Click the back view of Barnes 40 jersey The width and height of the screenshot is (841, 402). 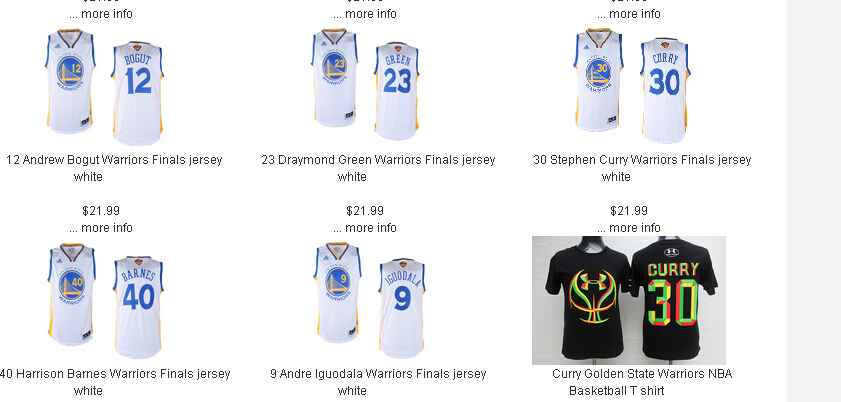138,307
